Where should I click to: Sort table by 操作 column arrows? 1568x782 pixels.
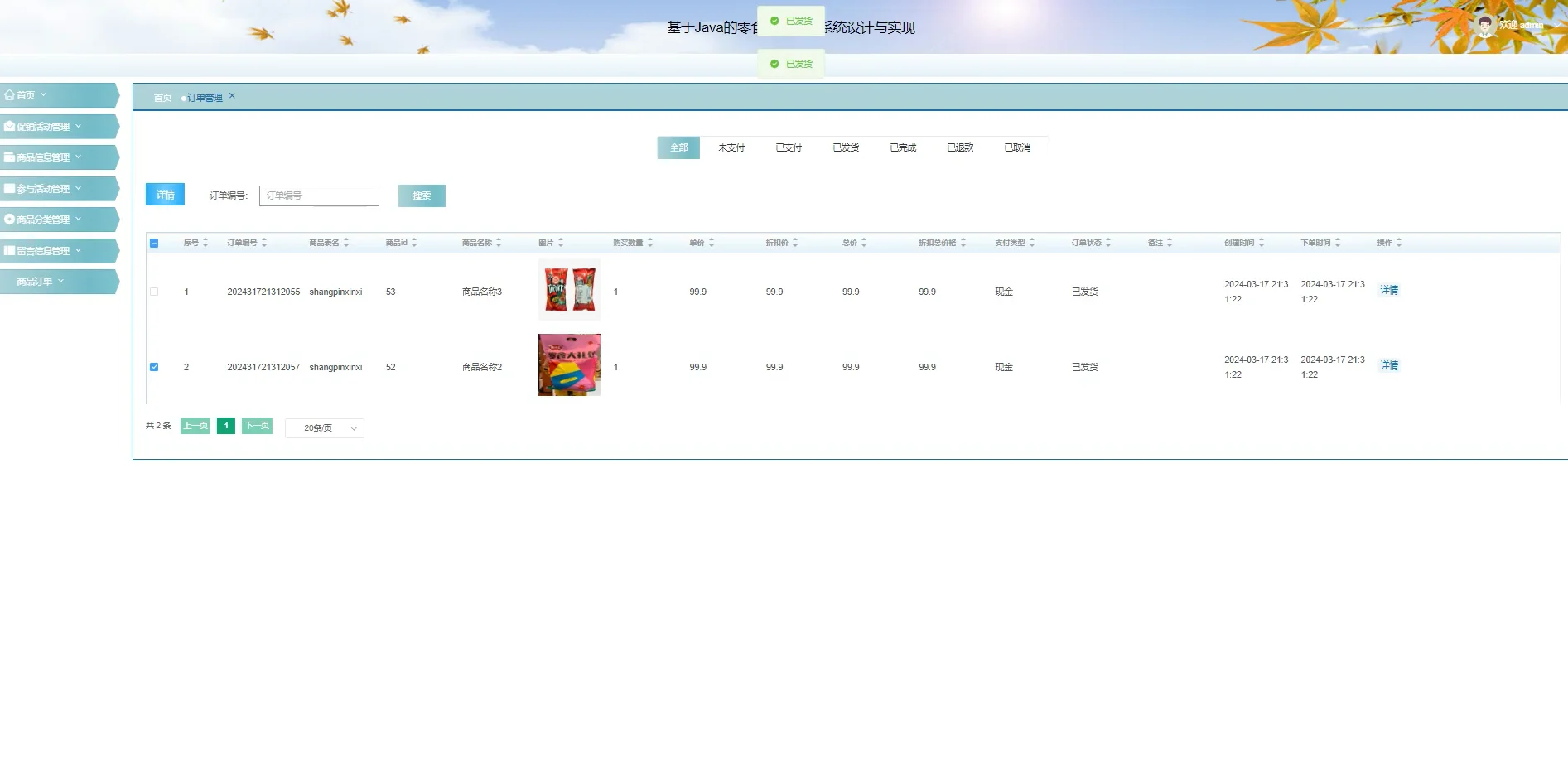(x=1399, y=243)
